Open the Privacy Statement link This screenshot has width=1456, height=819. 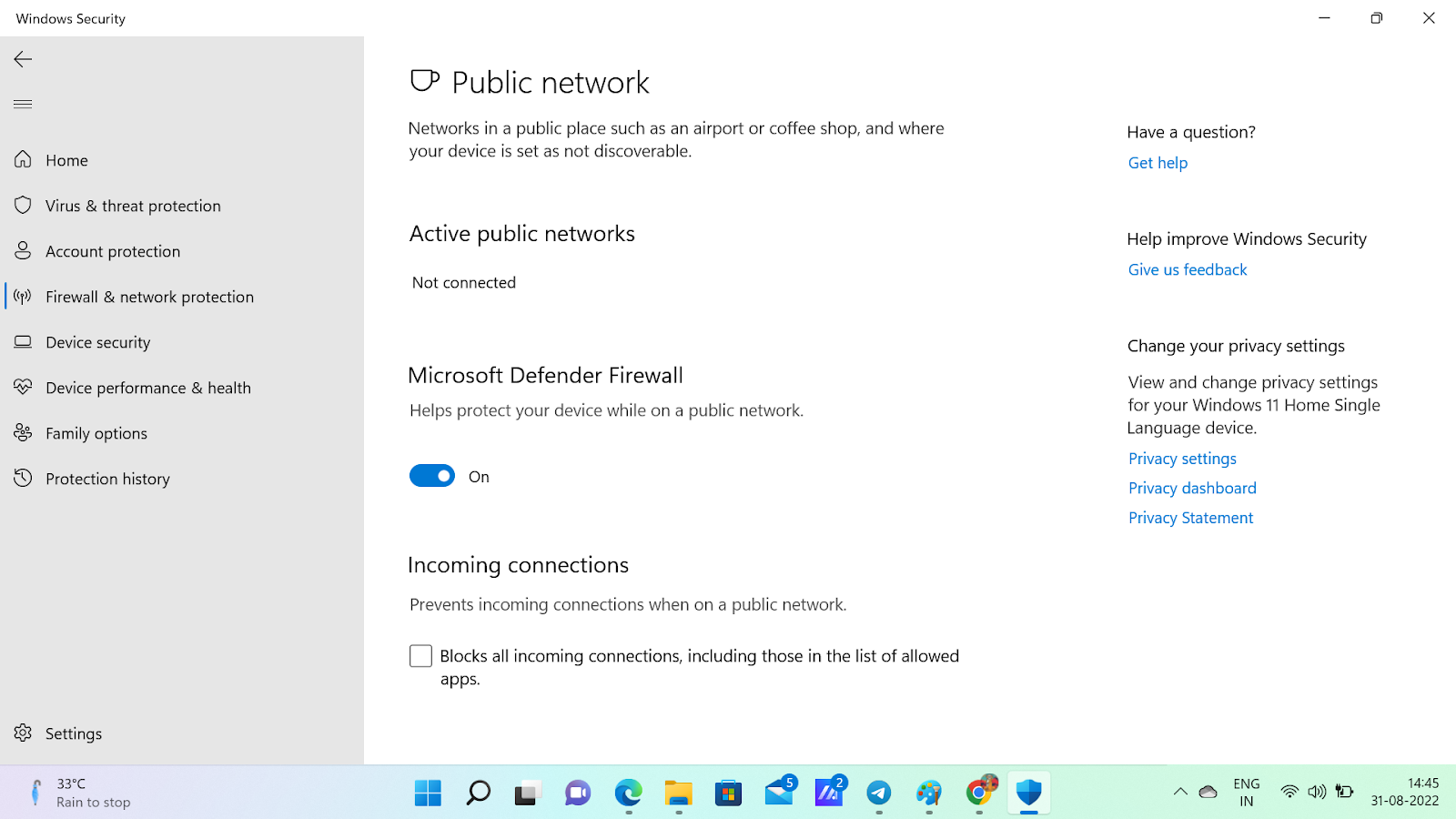[1190, 518]
